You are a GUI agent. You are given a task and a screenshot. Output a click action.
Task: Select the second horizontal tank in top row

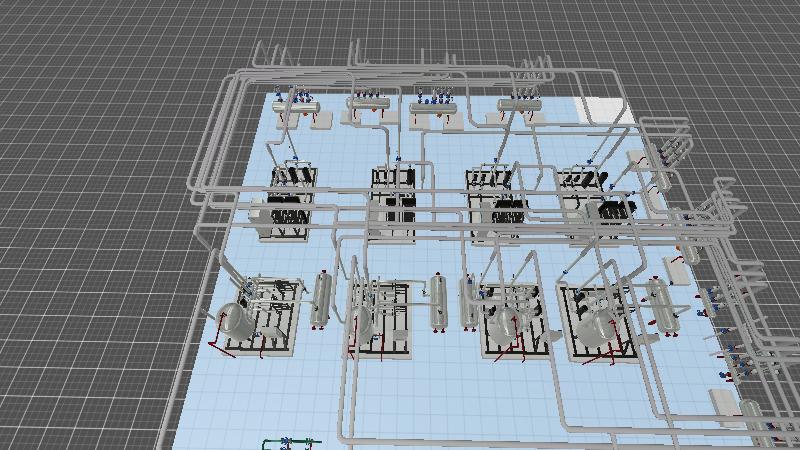point(366,103)
